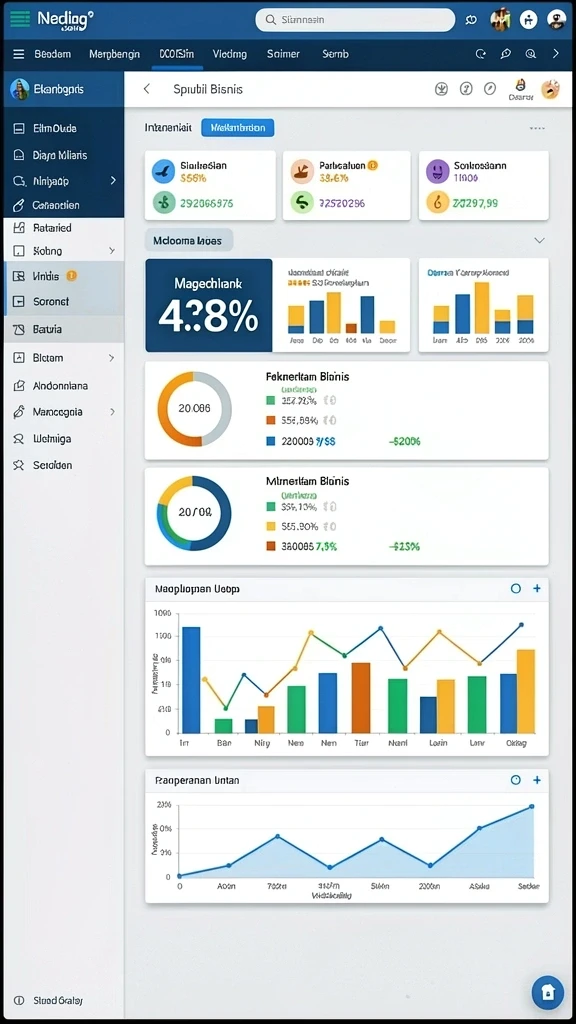Click the hamburger menu icon in navigation bar
Screen dimensions: 576x1024
19,54
